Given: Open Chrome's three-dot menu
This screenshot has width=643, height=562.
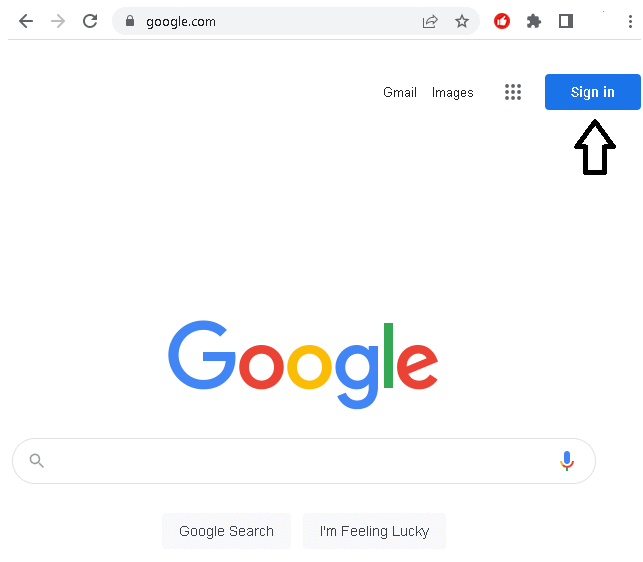Looking at the screenshot, I should tap(630, 21).
